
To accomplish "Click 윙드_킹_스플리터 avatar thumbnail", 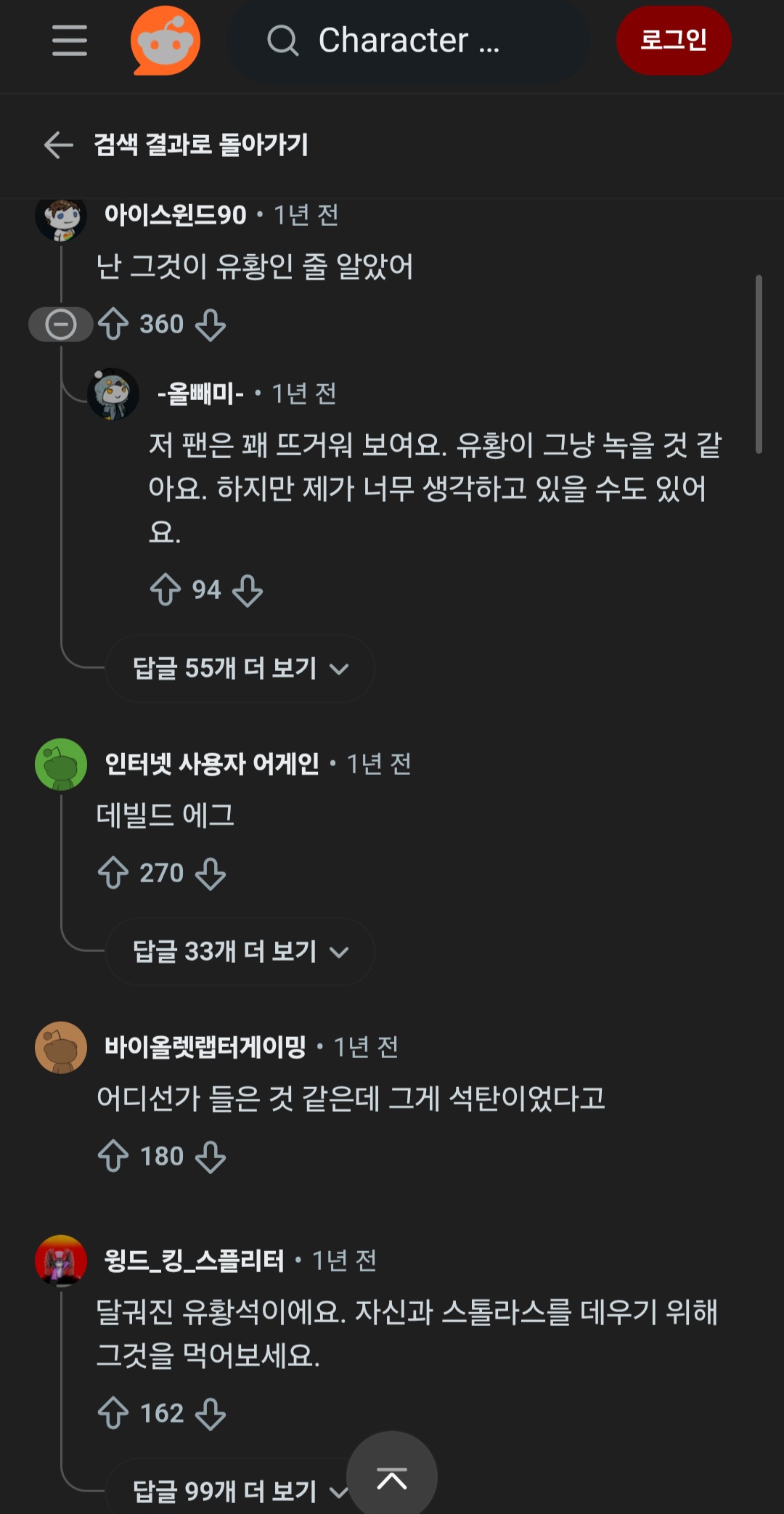I will coord(61,1261).
